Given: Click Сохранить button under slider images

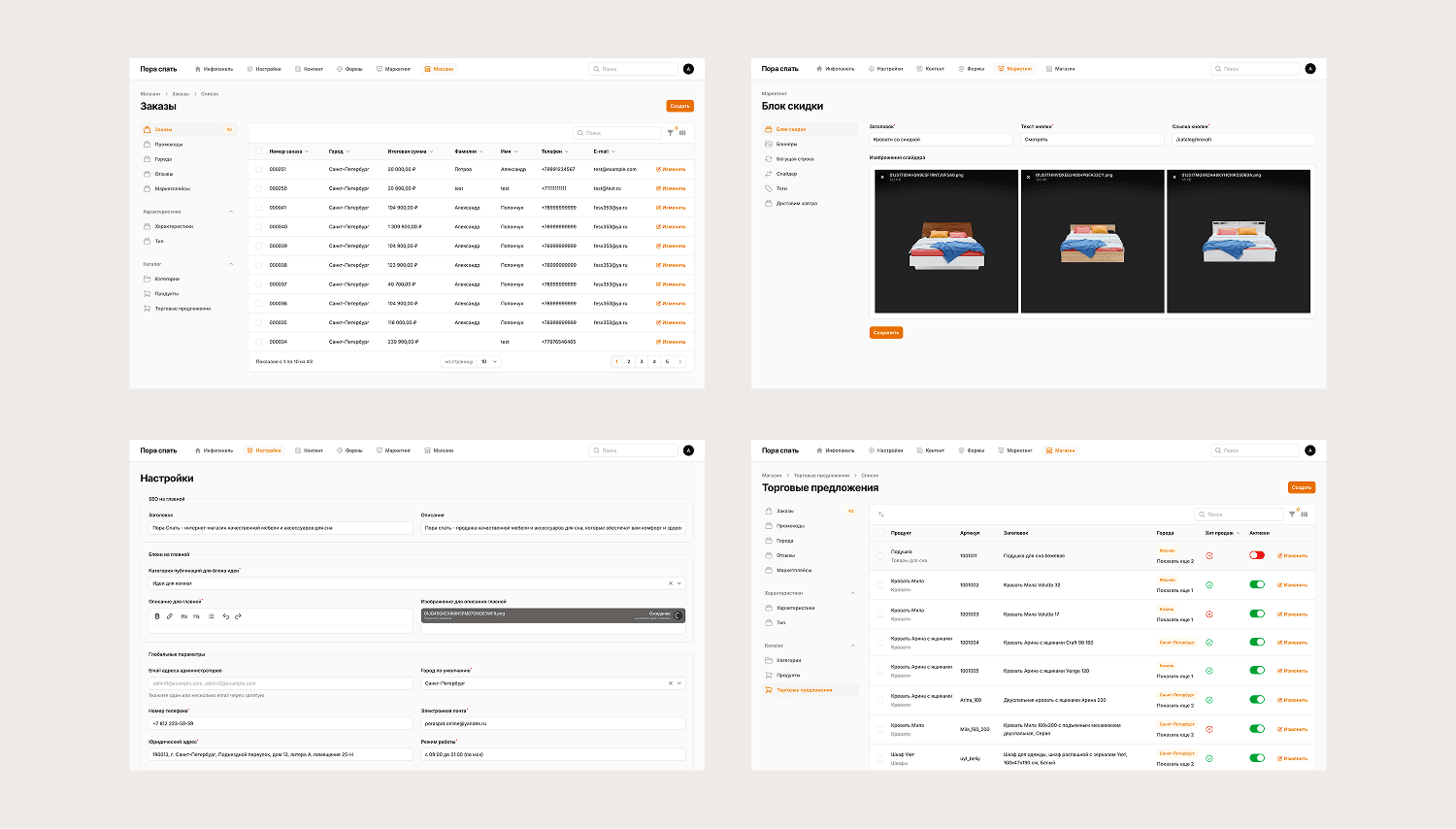Looking at the screenshot, I should point(886,332).
